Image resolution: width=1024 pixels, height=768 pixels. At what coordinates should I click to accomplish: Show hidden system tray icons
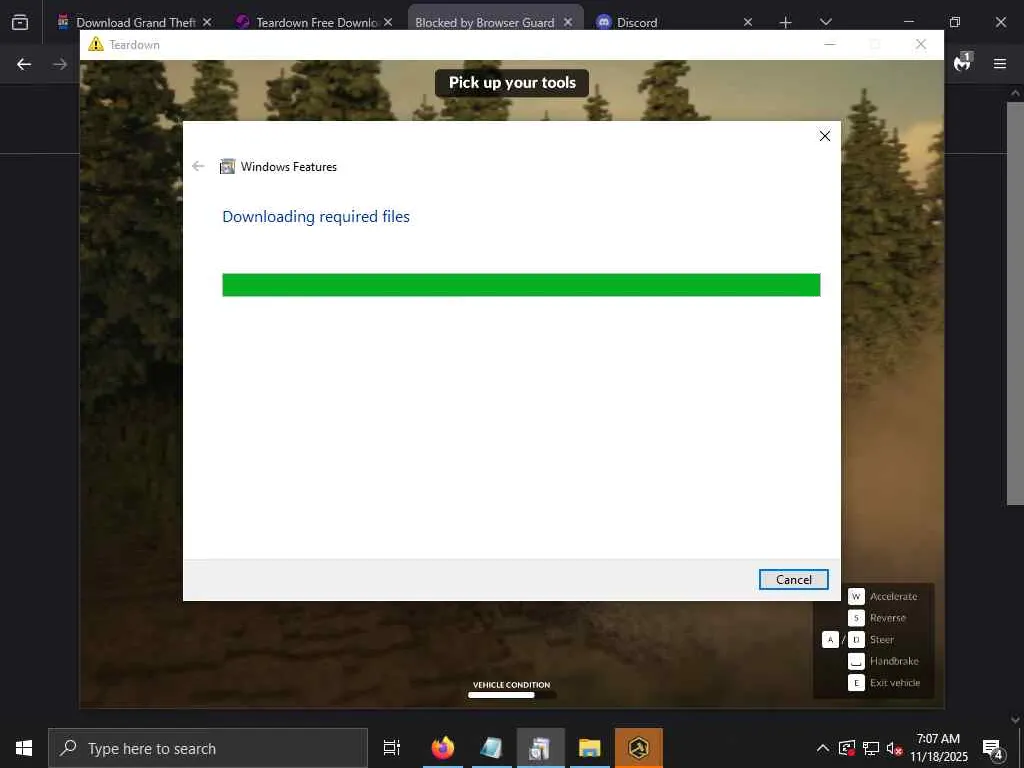coord(823,748)
